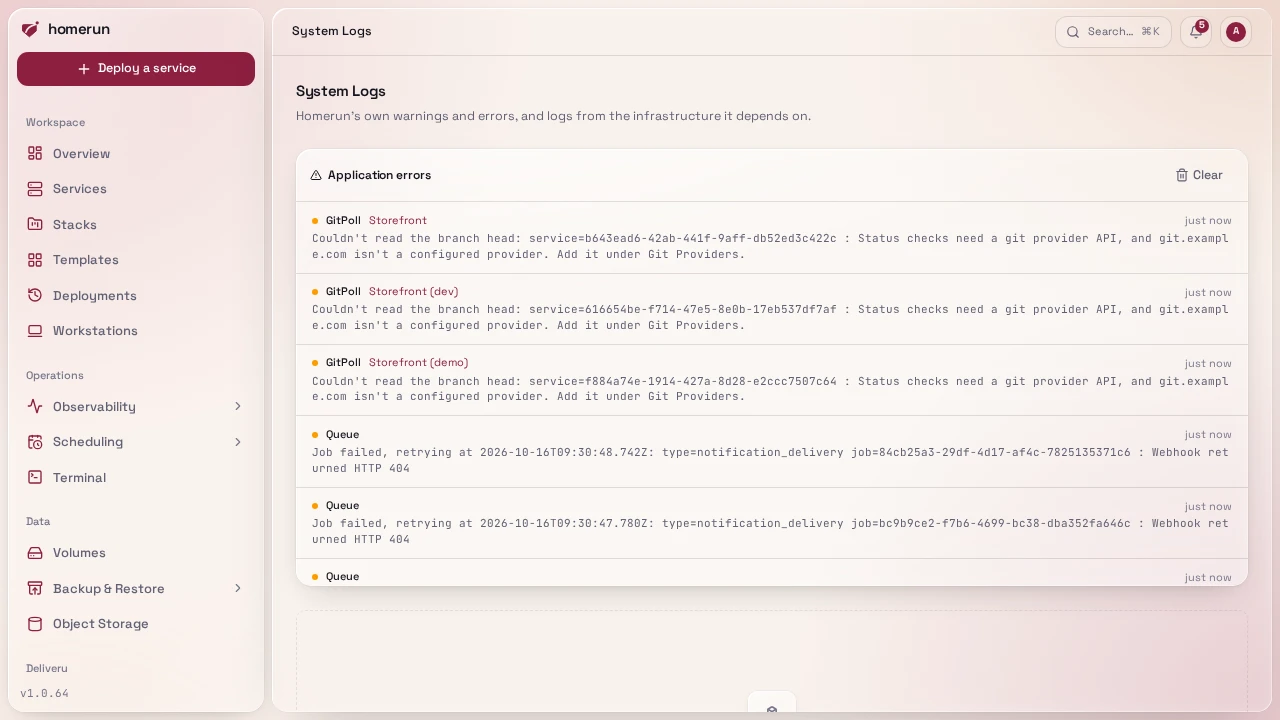Open the Object Storage database icon
This screenshot has width=1280, height=720.
point(35,624)
